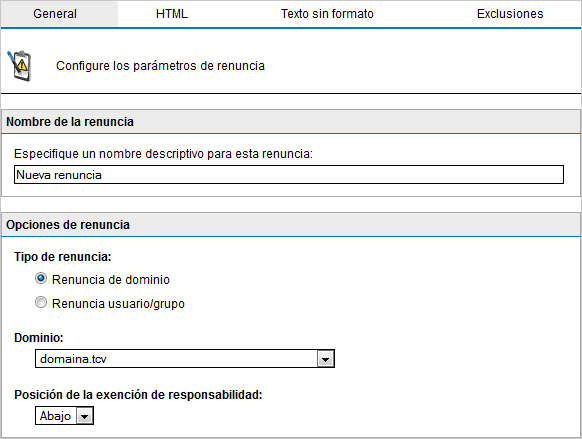Click the 'Renuncia usuario/grupo' option label

click(x=118, y=304)
